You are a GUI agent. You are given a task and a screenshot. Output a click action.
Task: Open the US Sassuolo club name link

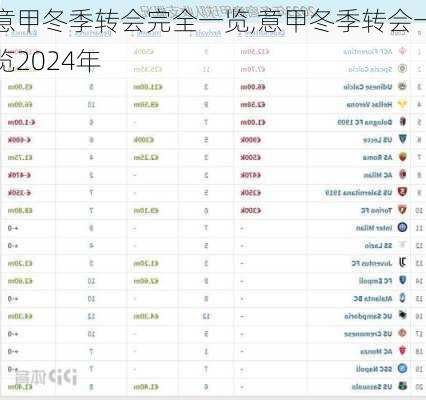[x=372, y=387]
